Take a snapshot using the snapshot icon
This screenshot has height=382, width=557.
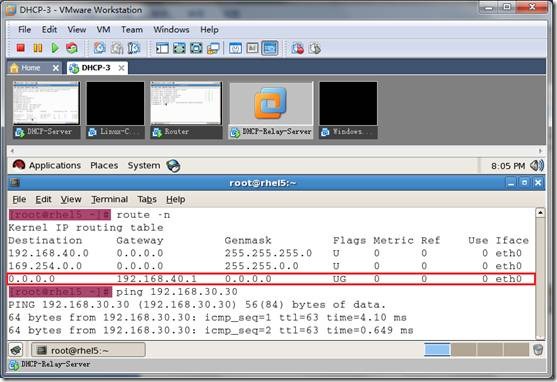pos(100,48)
